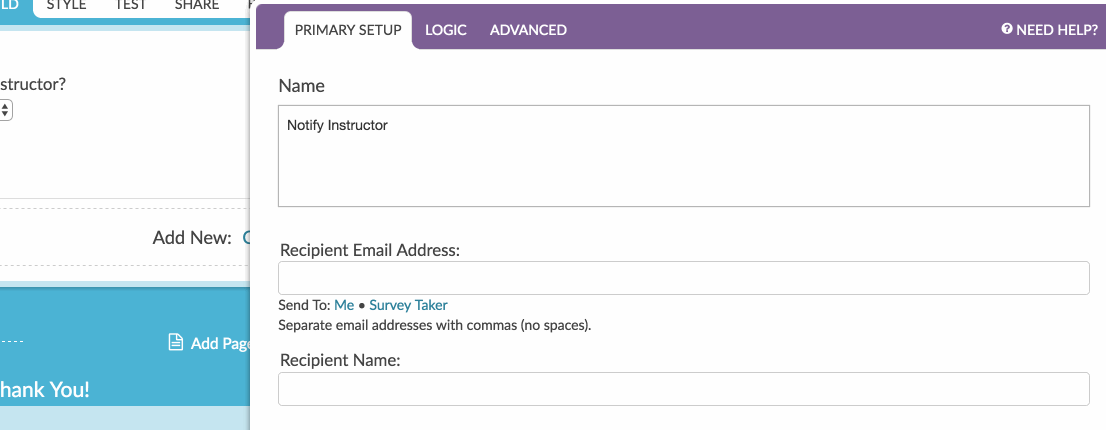Click the Add Page link text
1106x430 pixels.
(x=220, y=343)
